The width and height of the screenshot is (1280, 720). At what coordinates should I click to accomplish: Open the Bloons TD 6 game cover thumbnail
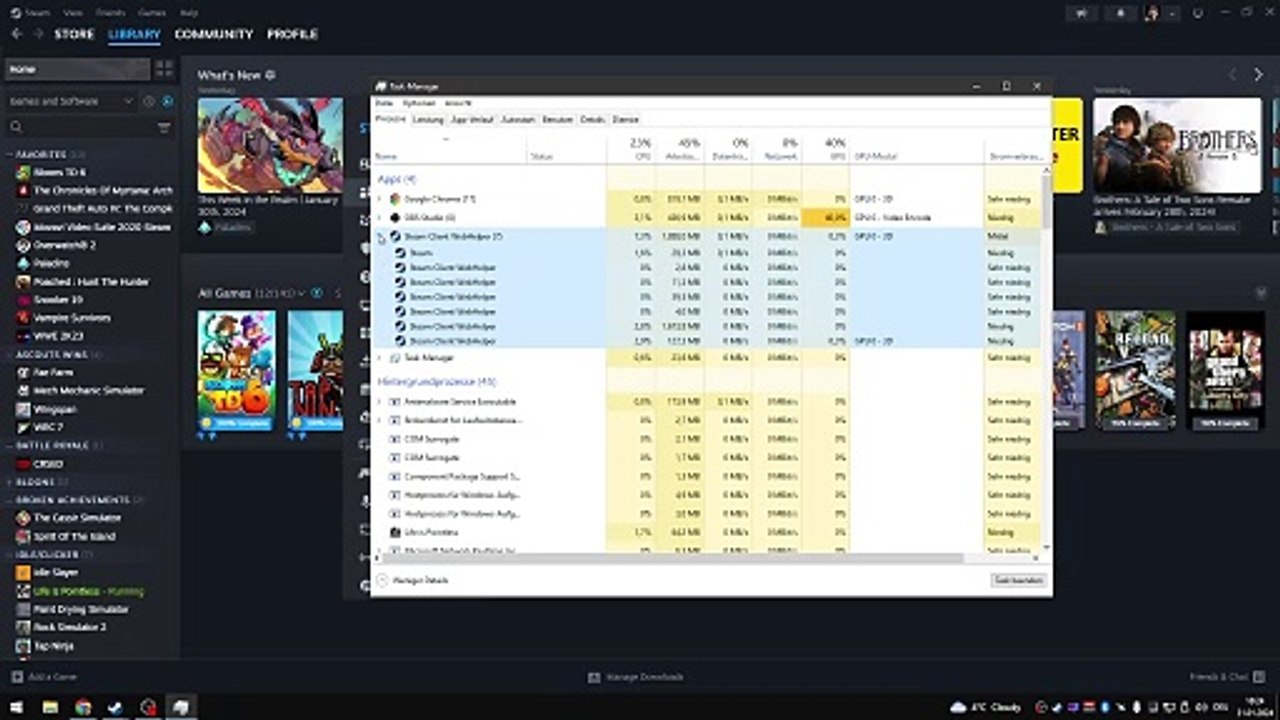point(236,370)
